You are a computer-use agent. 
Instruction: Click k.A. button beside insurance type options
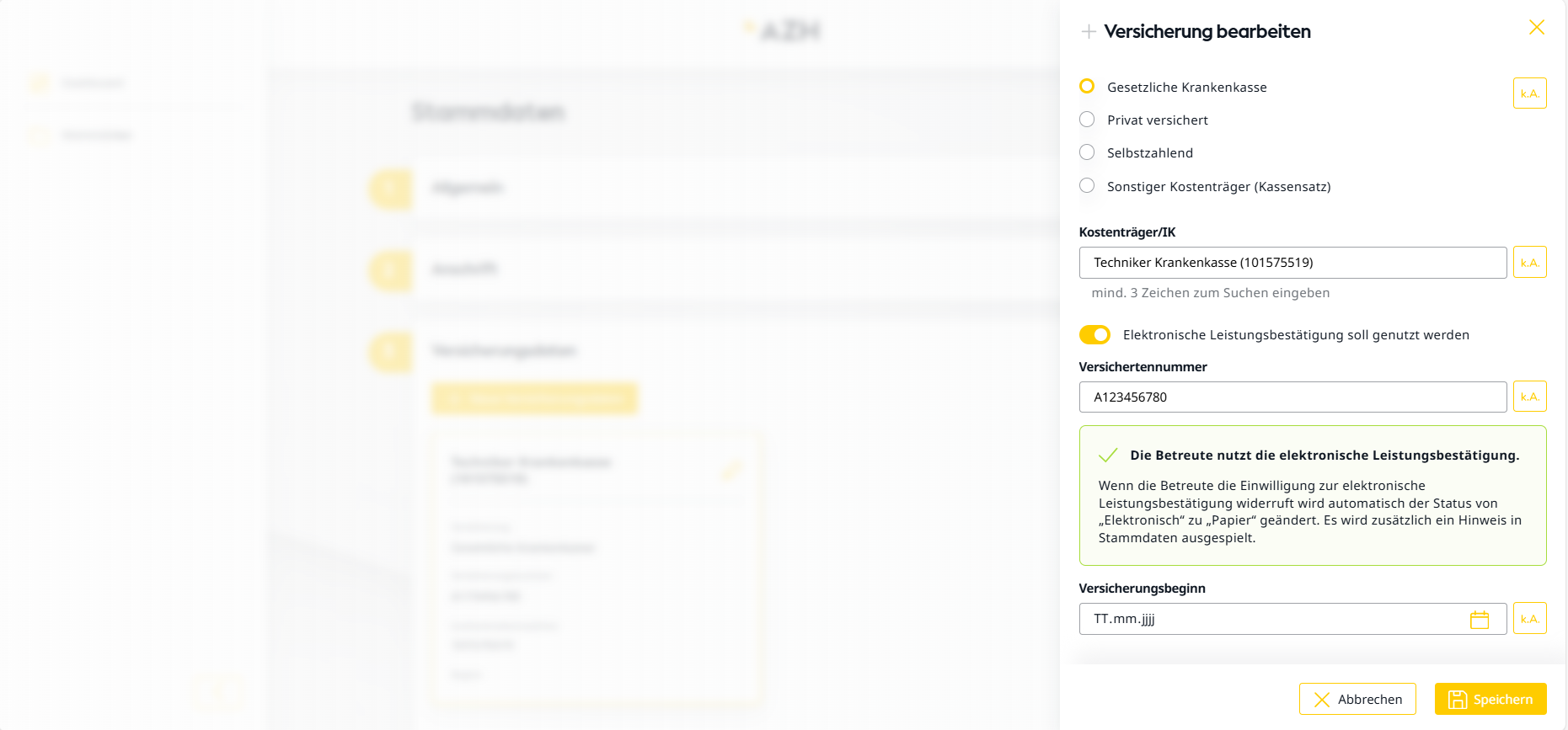[x=1529, y=93]
